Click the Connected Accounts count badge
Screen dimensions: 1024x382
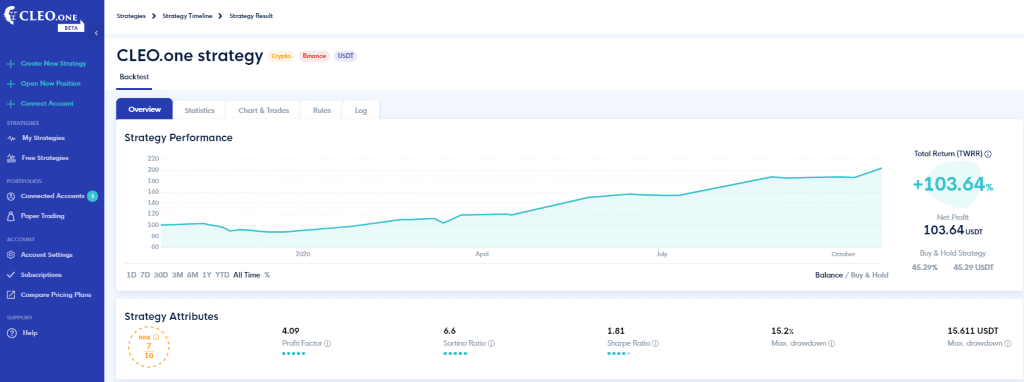click(x=92, y=196)
